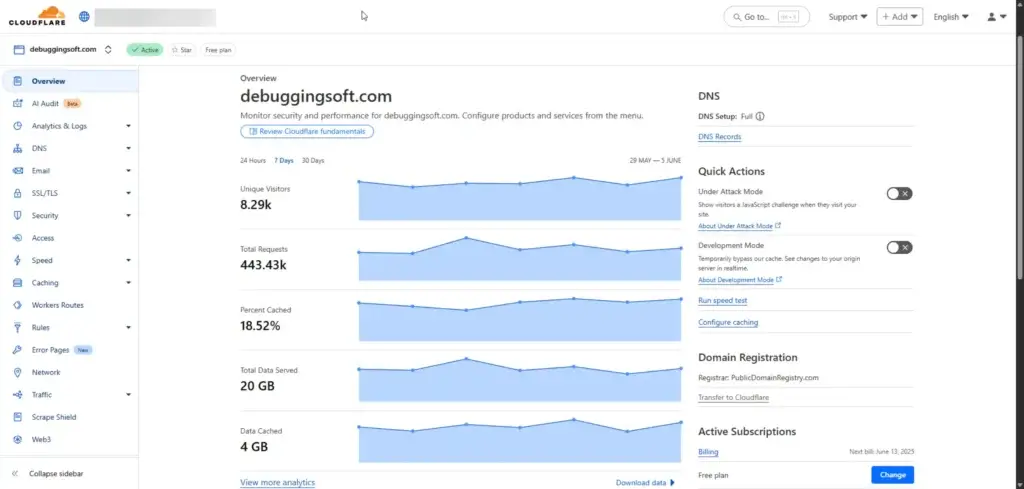Click the DNS network icon in sidebar

[18, 149]
